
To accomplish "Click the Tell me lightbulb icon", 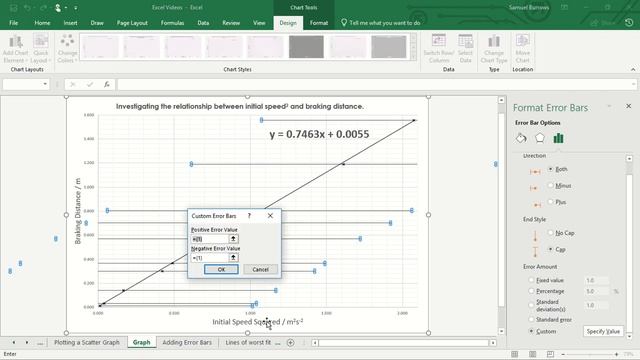I will [x=344, y=23].
